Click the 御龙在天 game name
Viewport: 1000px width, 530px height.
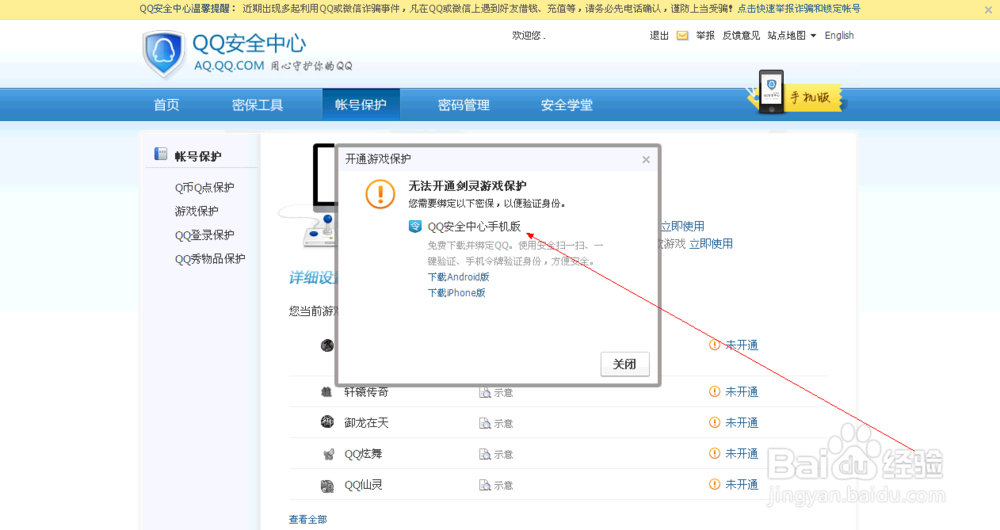[367, 423]
